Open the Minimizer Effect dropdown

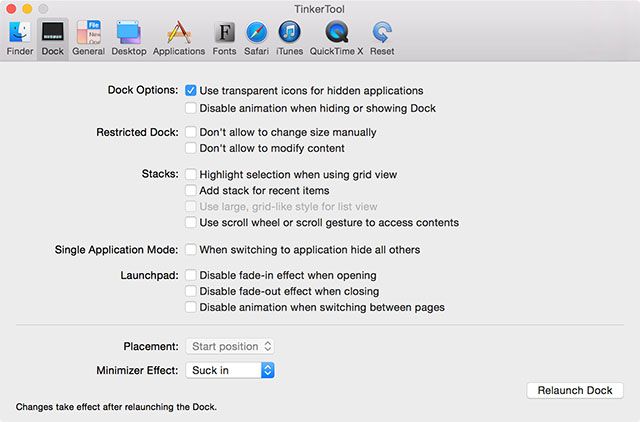coord(229,370)
